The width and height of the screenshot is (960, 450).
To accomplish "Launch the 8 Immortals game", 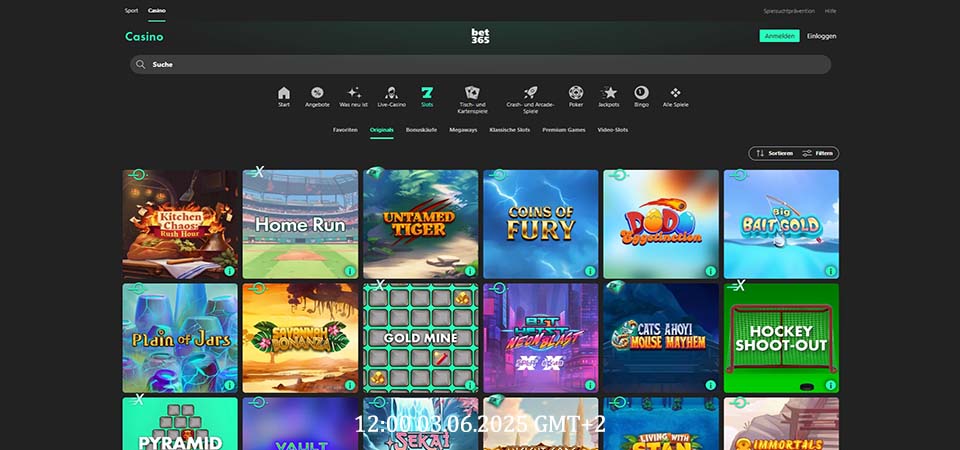I will (x=781, y=424).
